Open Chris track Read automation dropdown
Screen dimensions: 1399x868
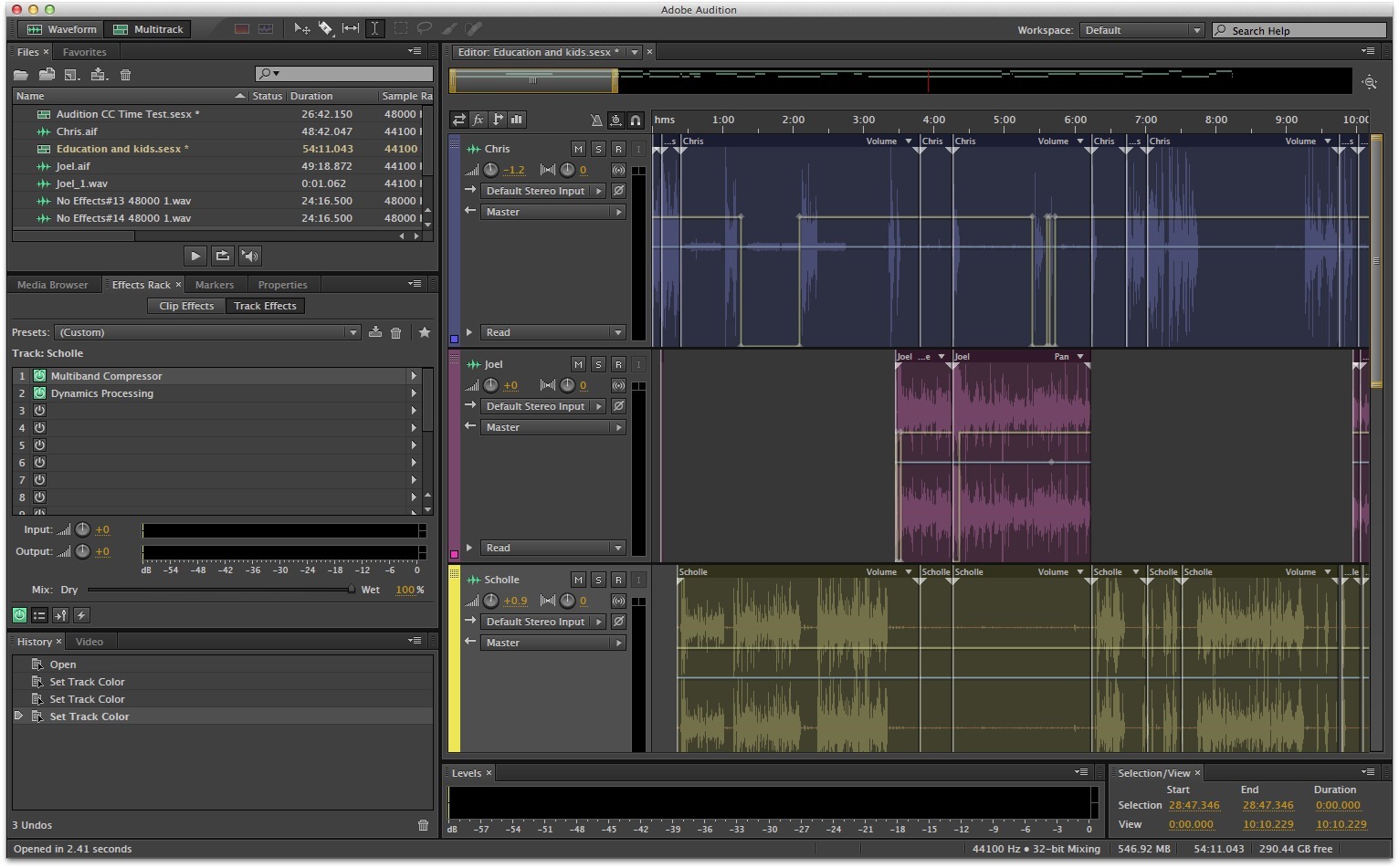(x=553, y=332)
